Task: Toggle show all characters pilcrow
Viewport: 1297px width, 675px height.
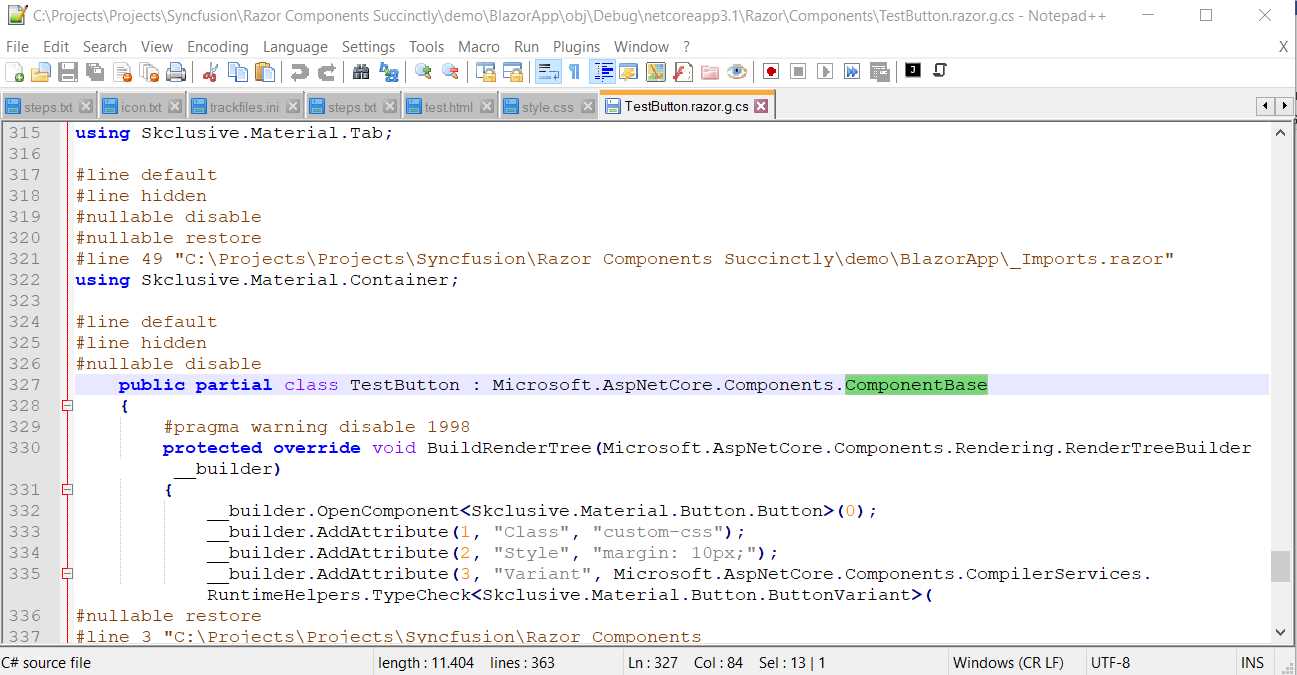Action: 574,71
